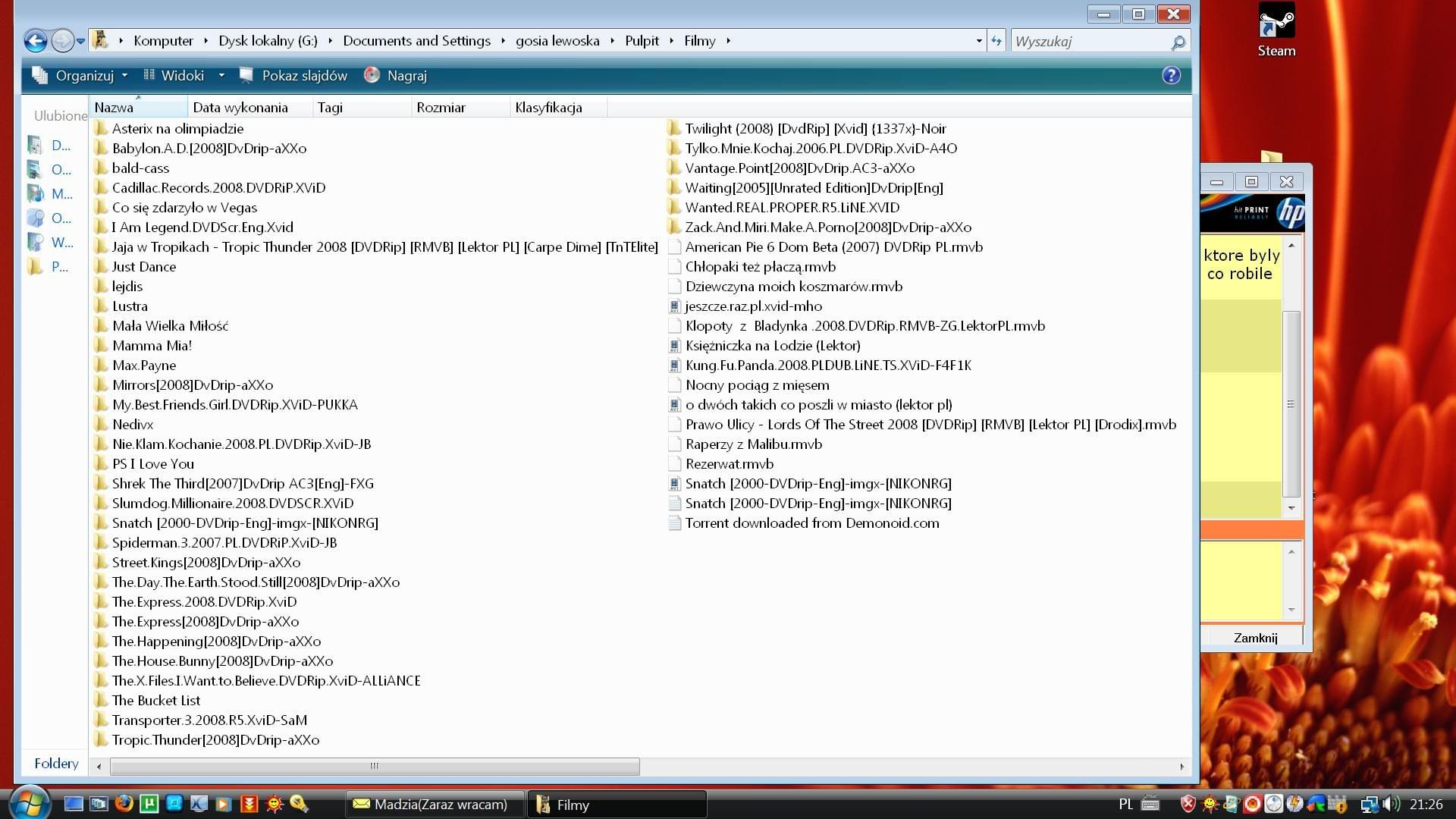Launch Firefox from quick launch

click(124, 804)
